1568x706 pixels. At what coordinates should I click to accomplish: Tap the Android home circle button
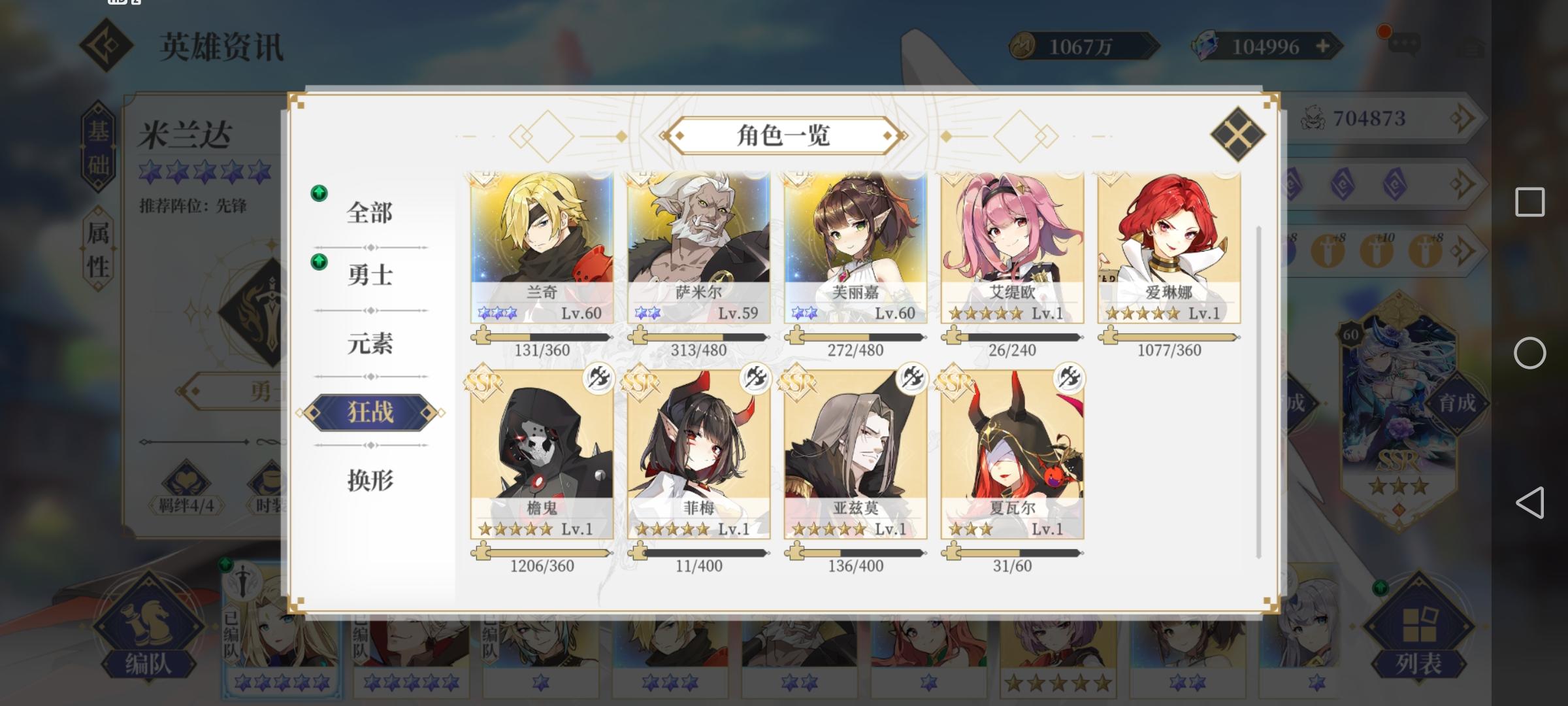pos(1529,353)
